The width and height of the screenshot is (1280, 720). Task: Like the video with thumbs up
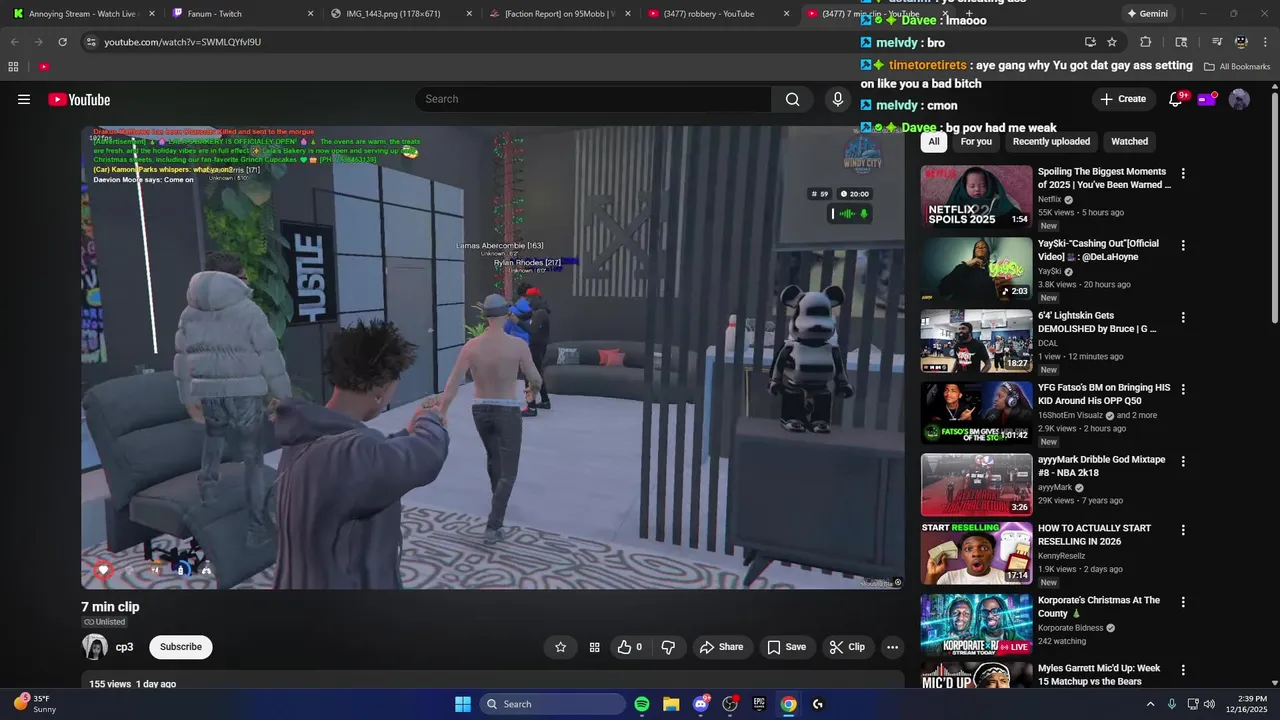tap(630, 647)
